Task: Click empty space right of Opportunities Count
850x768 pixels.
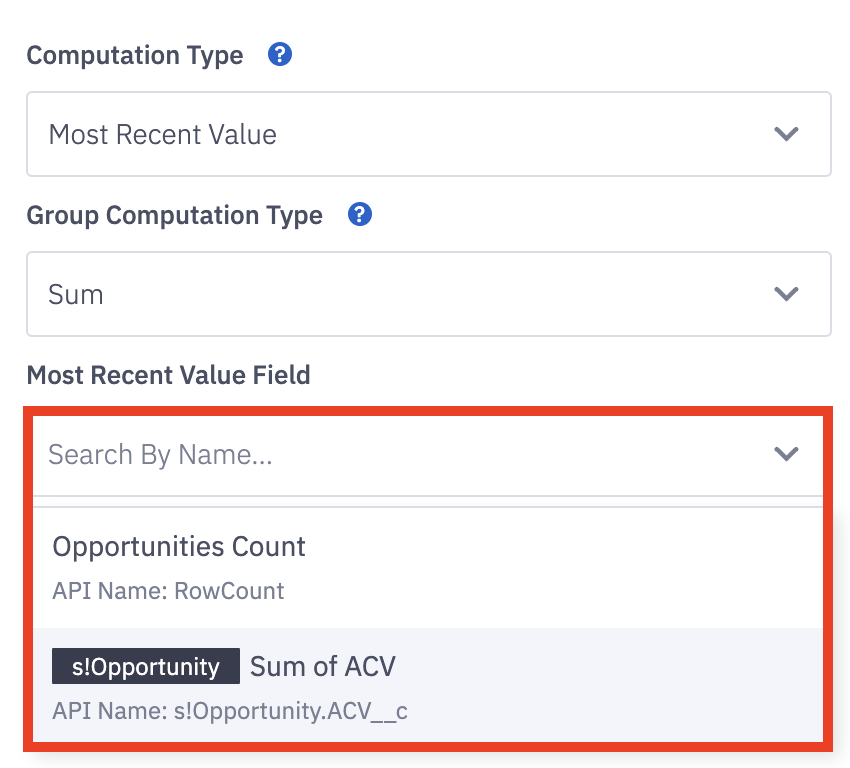Action: [580, 548]
